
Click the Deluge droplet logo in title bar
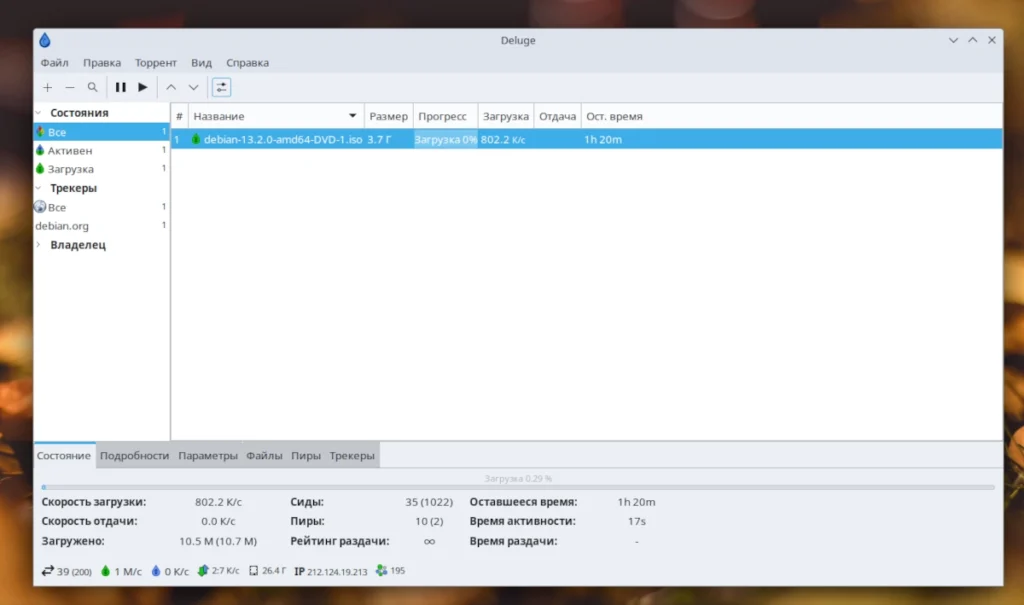point(44,41)
